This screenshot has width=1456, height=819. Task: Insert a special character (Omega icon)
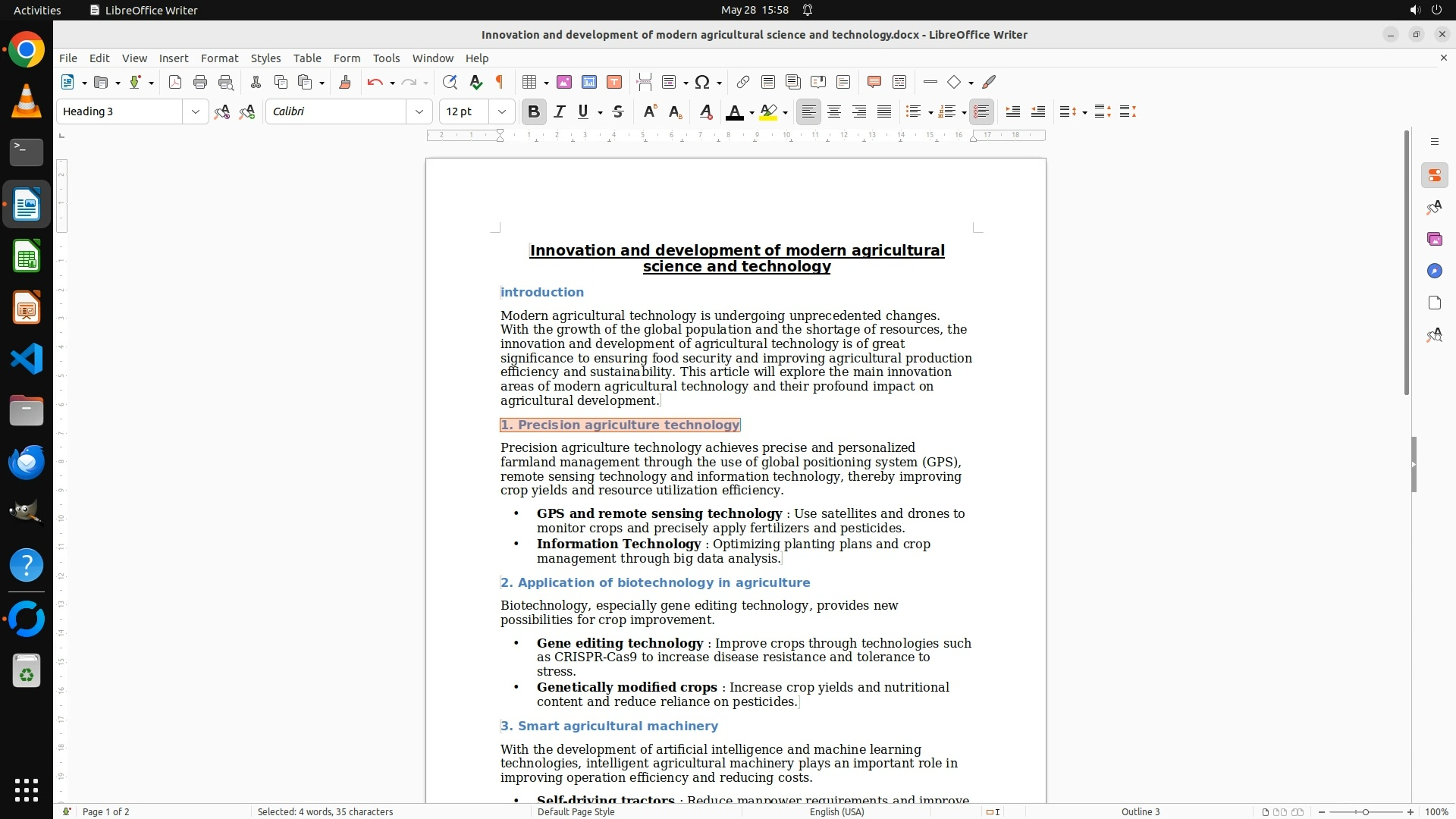702,82
